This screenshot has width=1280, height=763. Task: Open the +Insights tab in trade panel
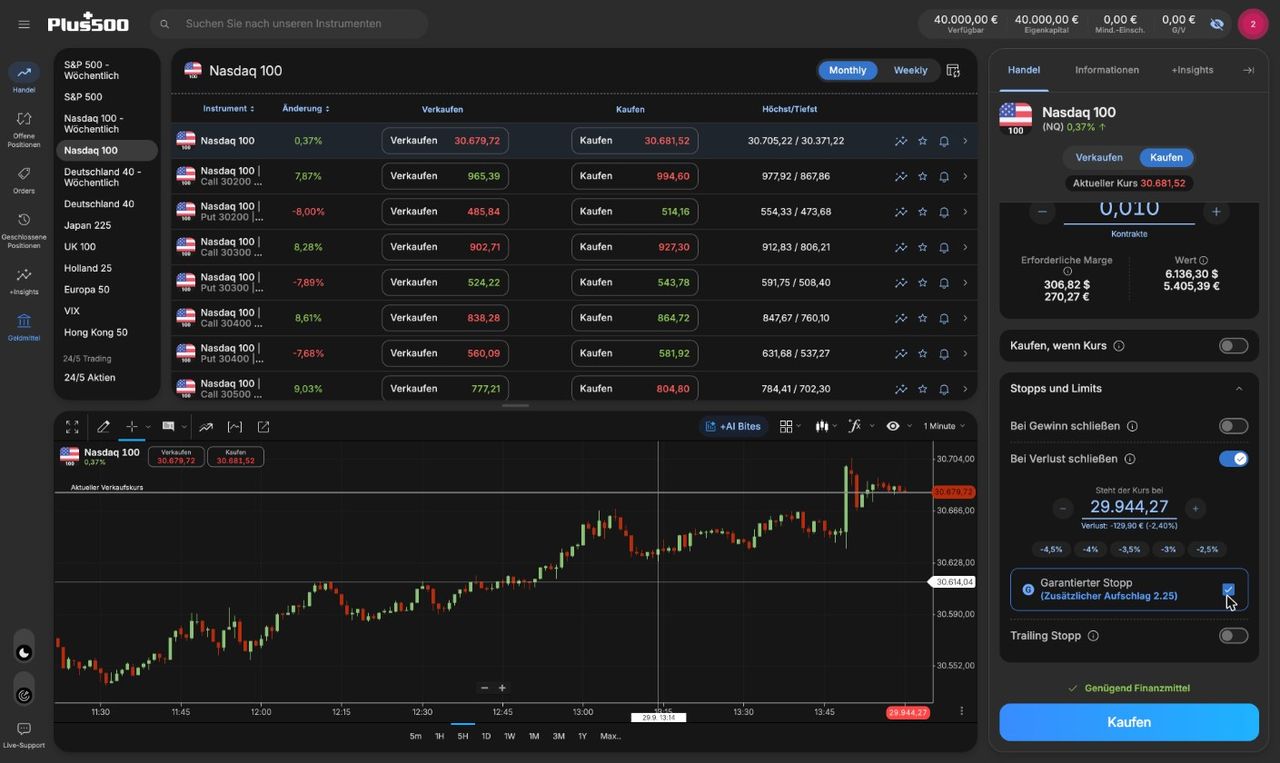pos(1192,70)
